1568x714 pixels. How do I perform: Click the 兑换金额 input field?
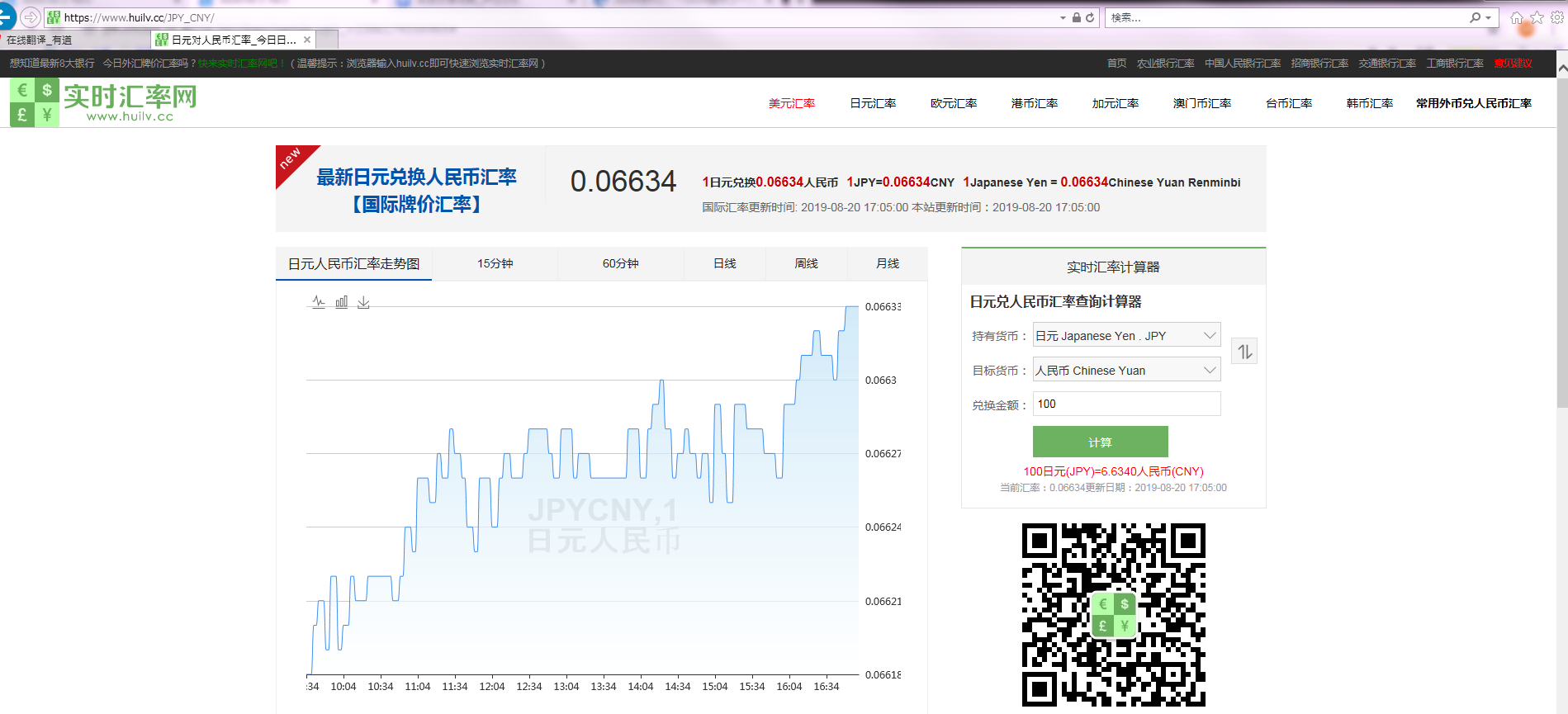(x=1126, y=404)
